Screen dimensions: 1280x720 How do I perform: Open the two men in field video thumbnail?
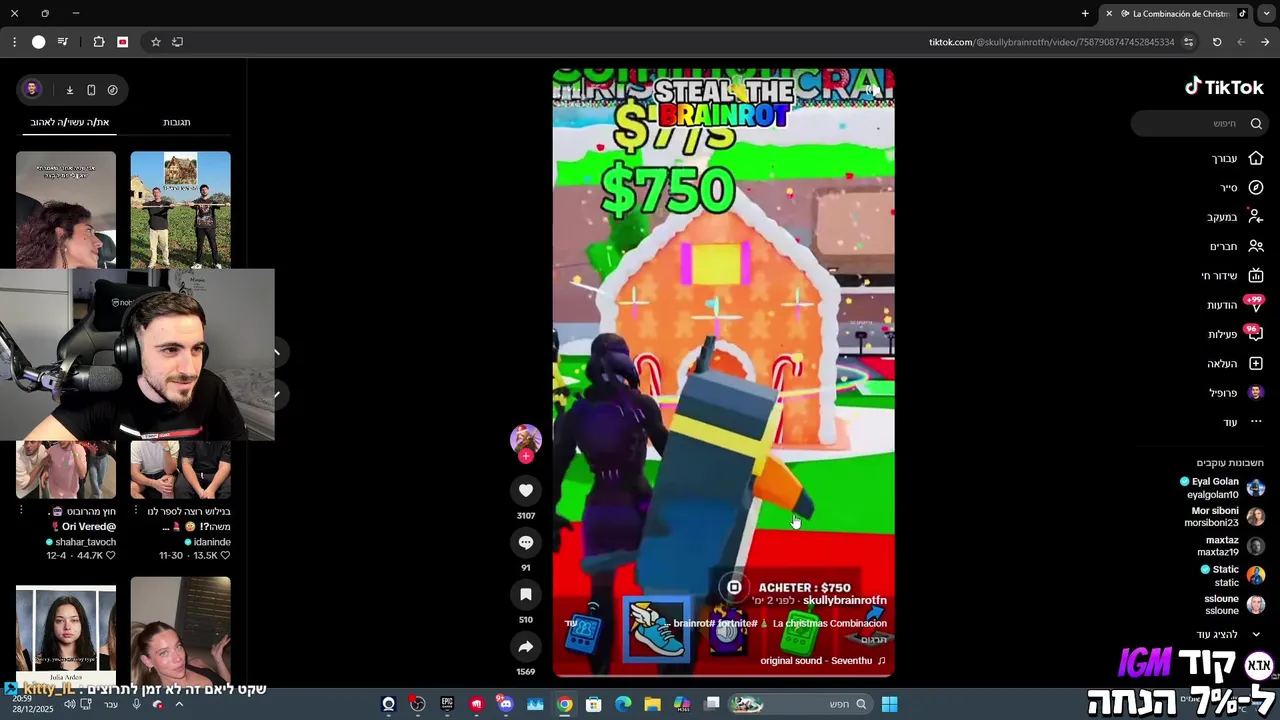point(180,210)
